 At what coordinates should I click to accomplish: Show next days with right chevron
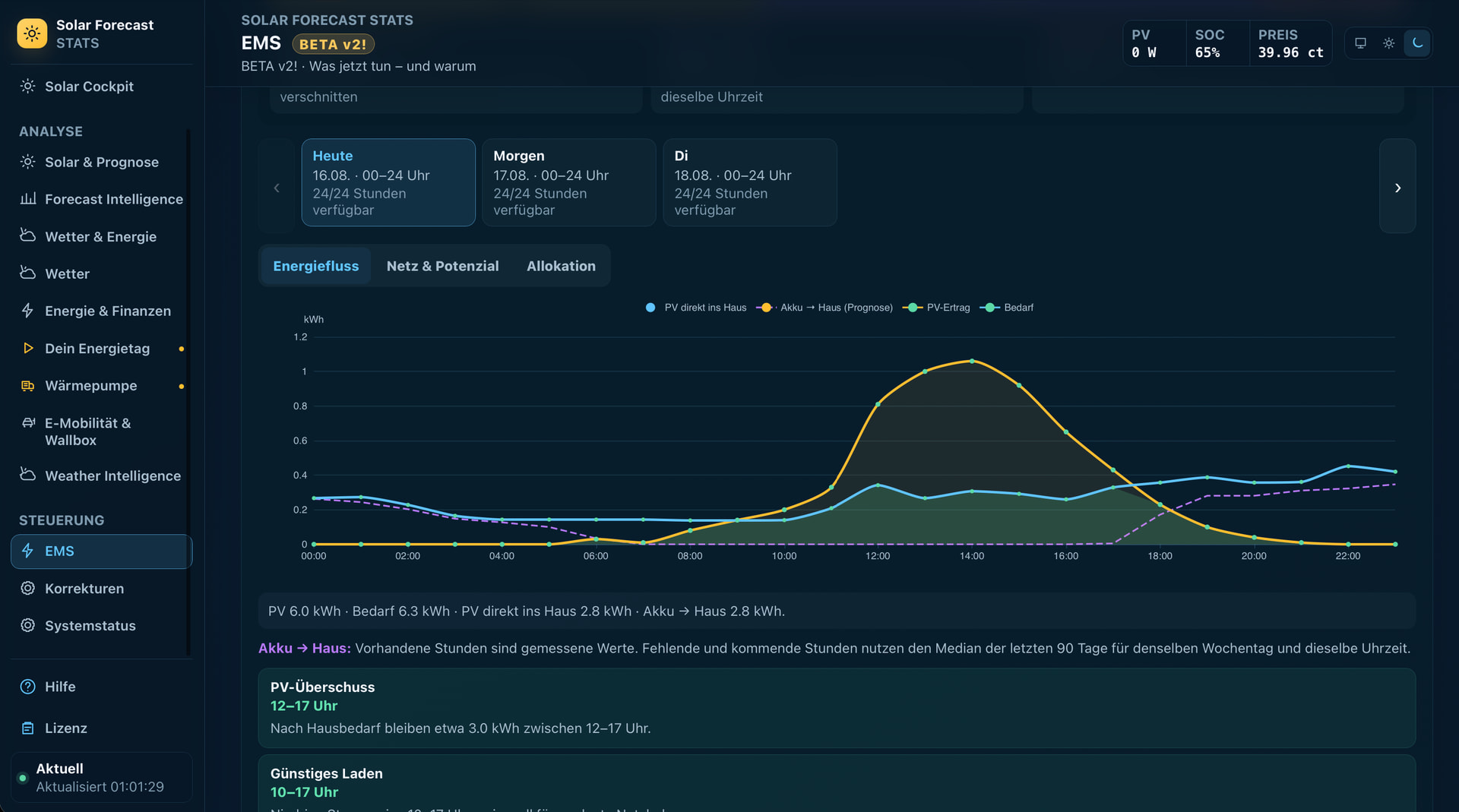[1397, 186]
